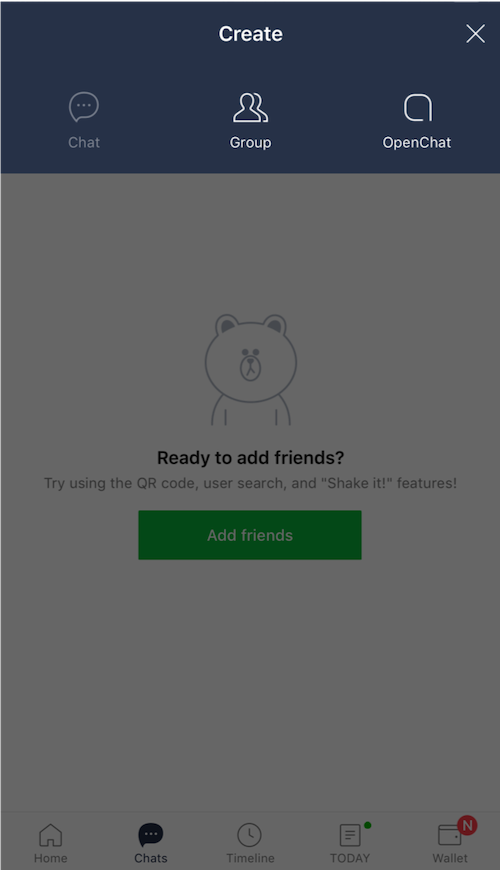Close the Create panel with X
Viewport: 500px width, 870px height.
tap(476, 34)
